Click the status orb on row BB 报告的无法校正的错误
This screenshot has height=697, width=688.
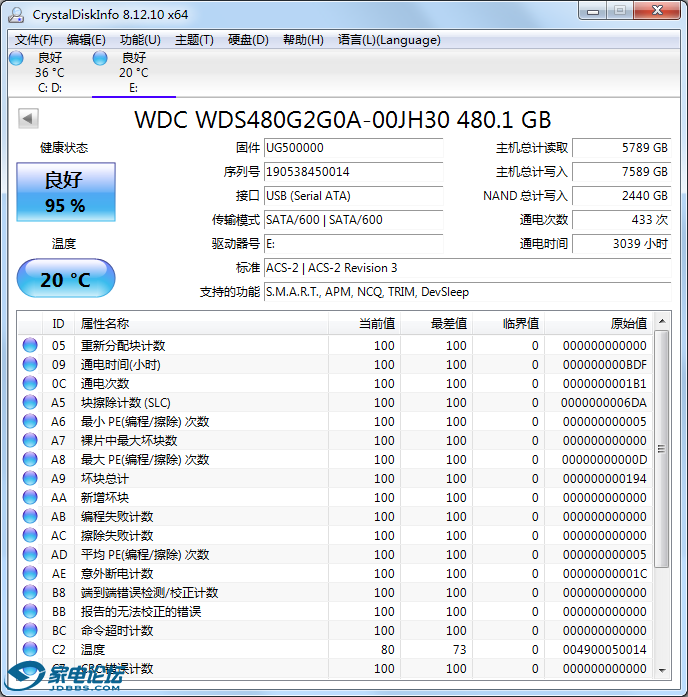tap(30, 611)
